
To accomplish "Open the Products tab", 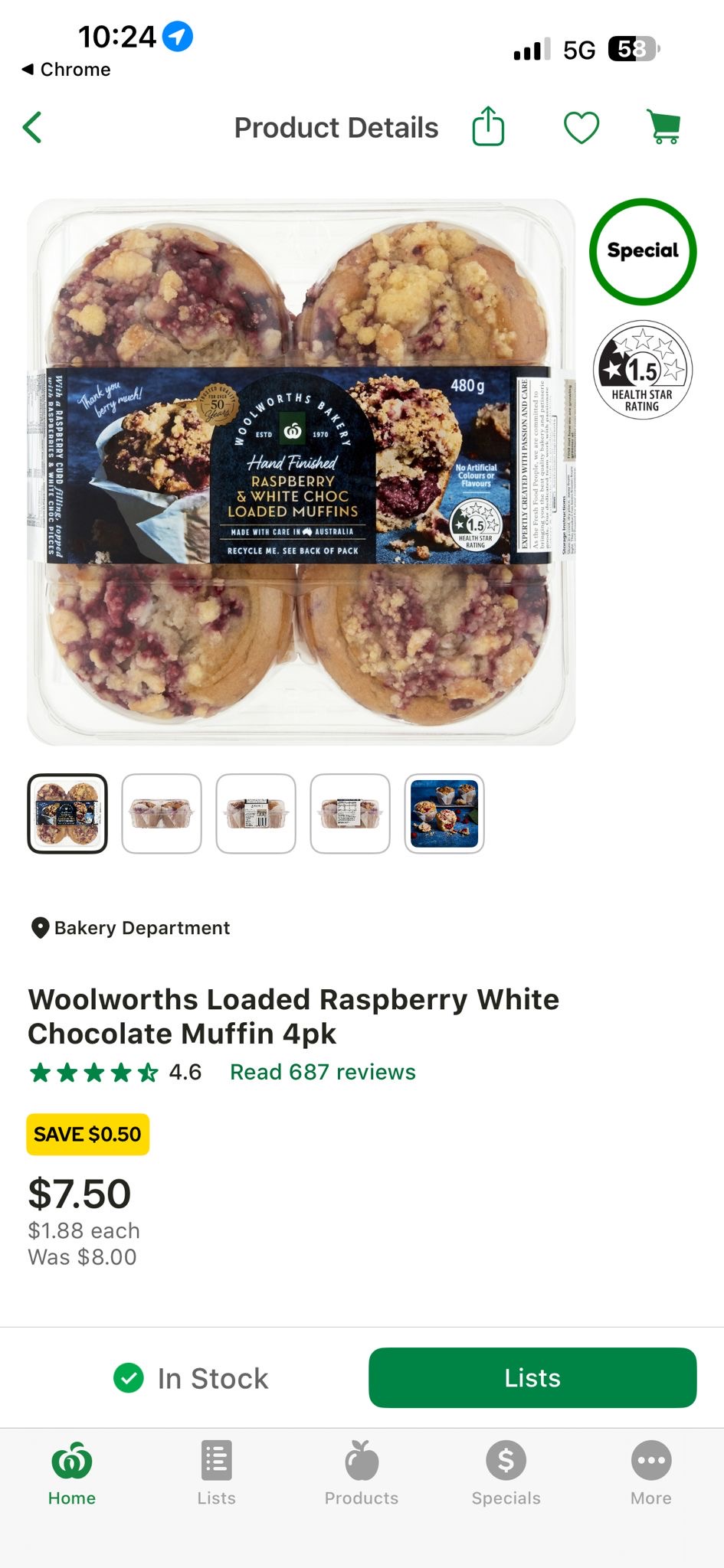I will point(362,1474).
